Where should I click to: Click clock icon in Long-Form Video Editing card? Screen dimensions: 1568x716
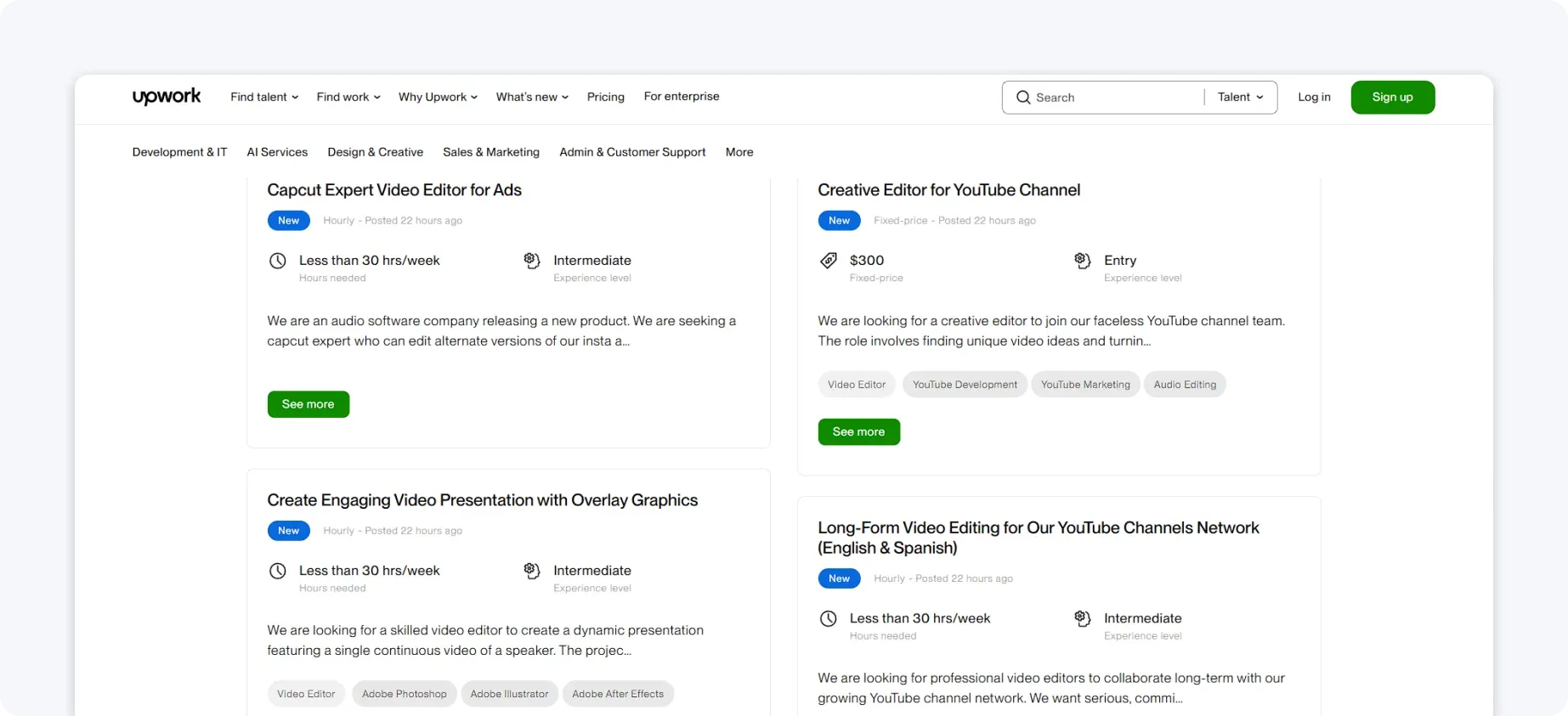829,618
